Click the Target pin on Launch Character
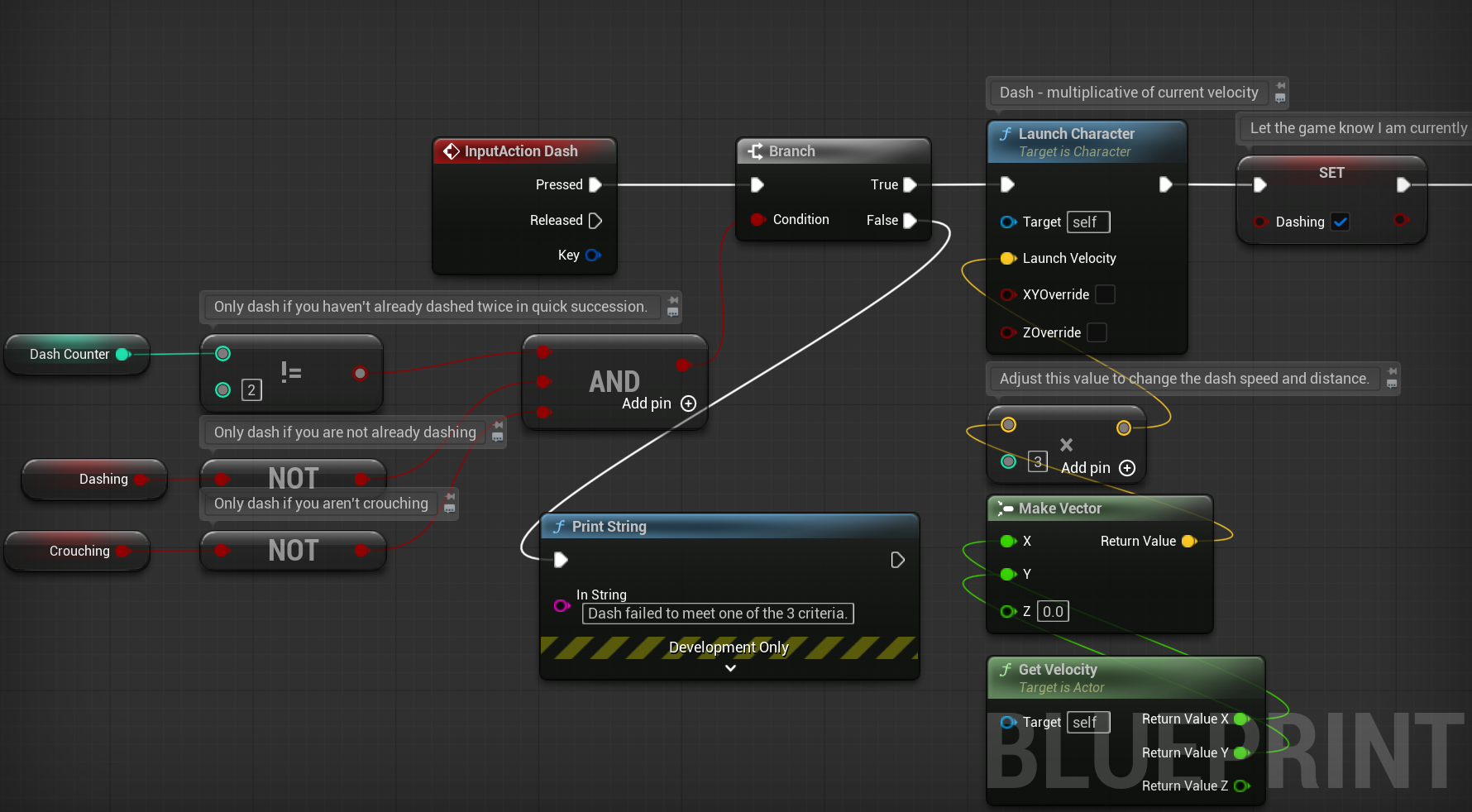 tap(1008, 222)
